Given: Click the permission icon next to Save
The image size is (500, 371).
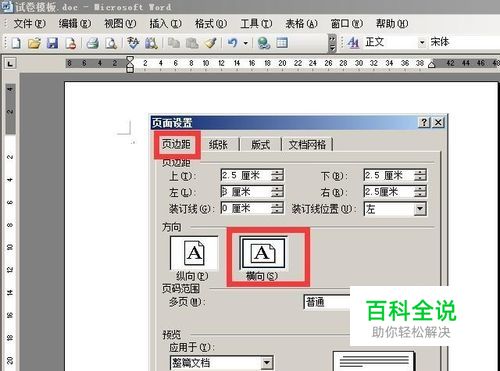Looking at the screenshot, I should tap(71, 43).
